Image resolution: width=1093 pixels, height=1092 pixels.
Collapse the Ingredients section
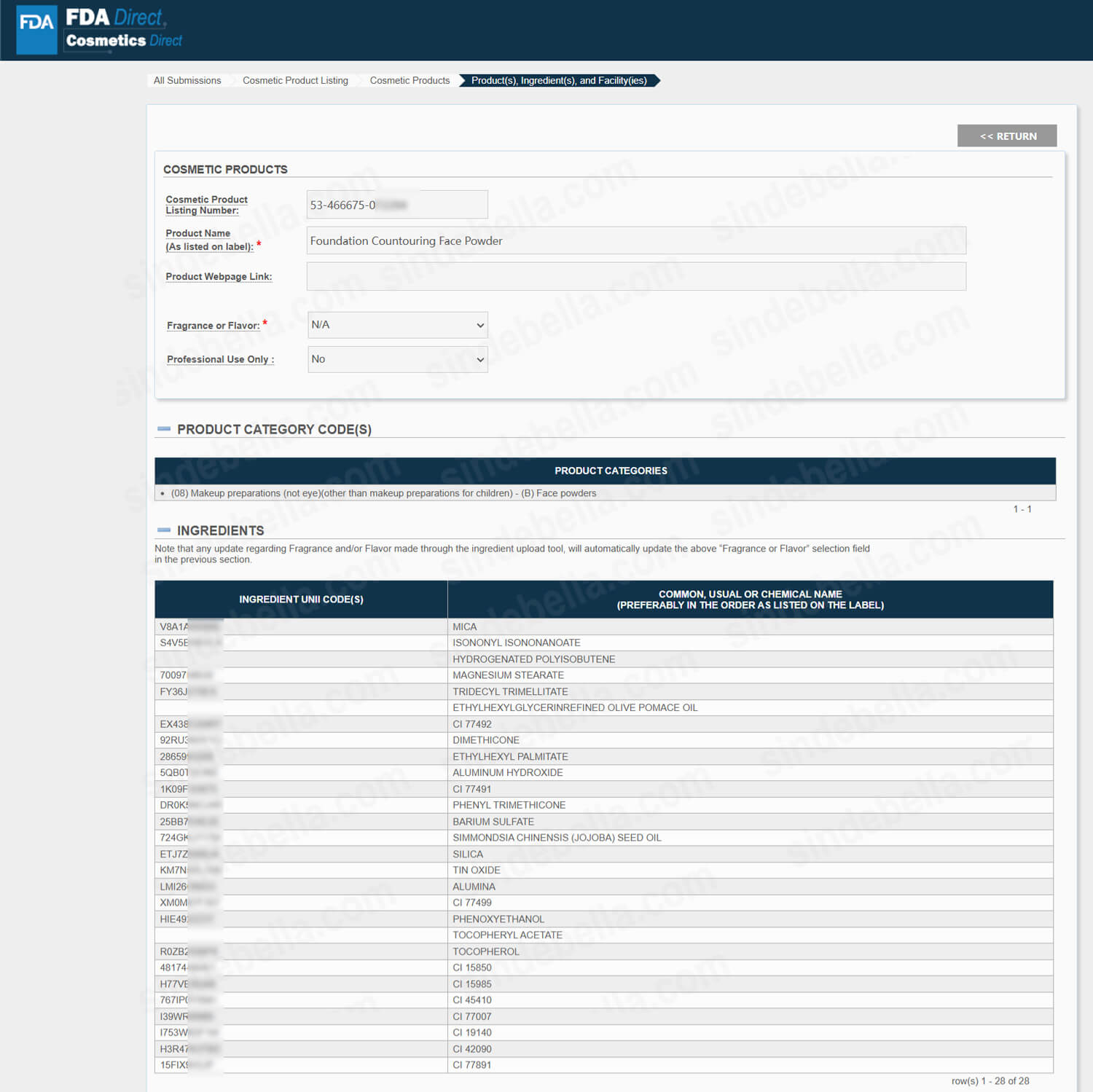pyautogui.click(x=164, y=530)
